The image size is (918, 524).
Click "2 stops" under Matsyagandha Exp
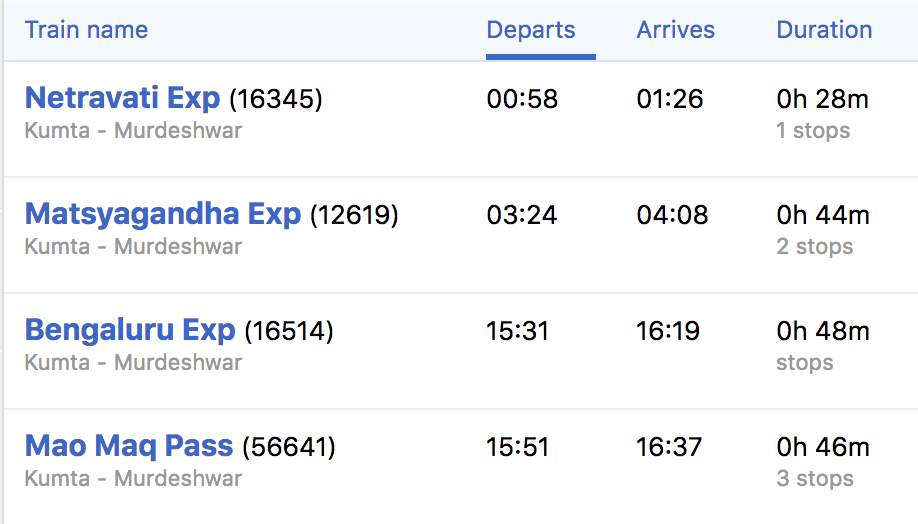[x=814, y=247]
